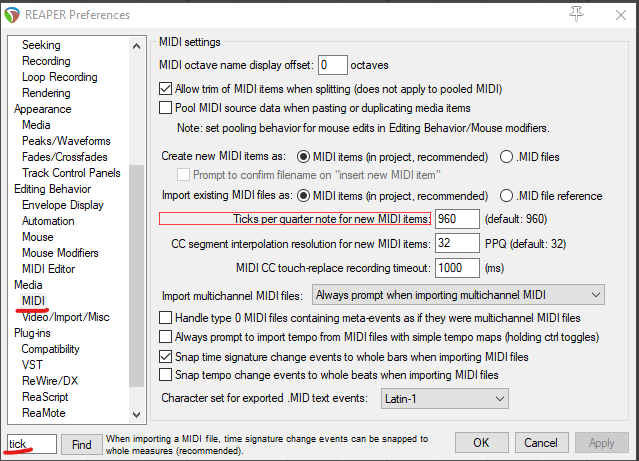Open ReWire/DX preferences page

(50, 381)
